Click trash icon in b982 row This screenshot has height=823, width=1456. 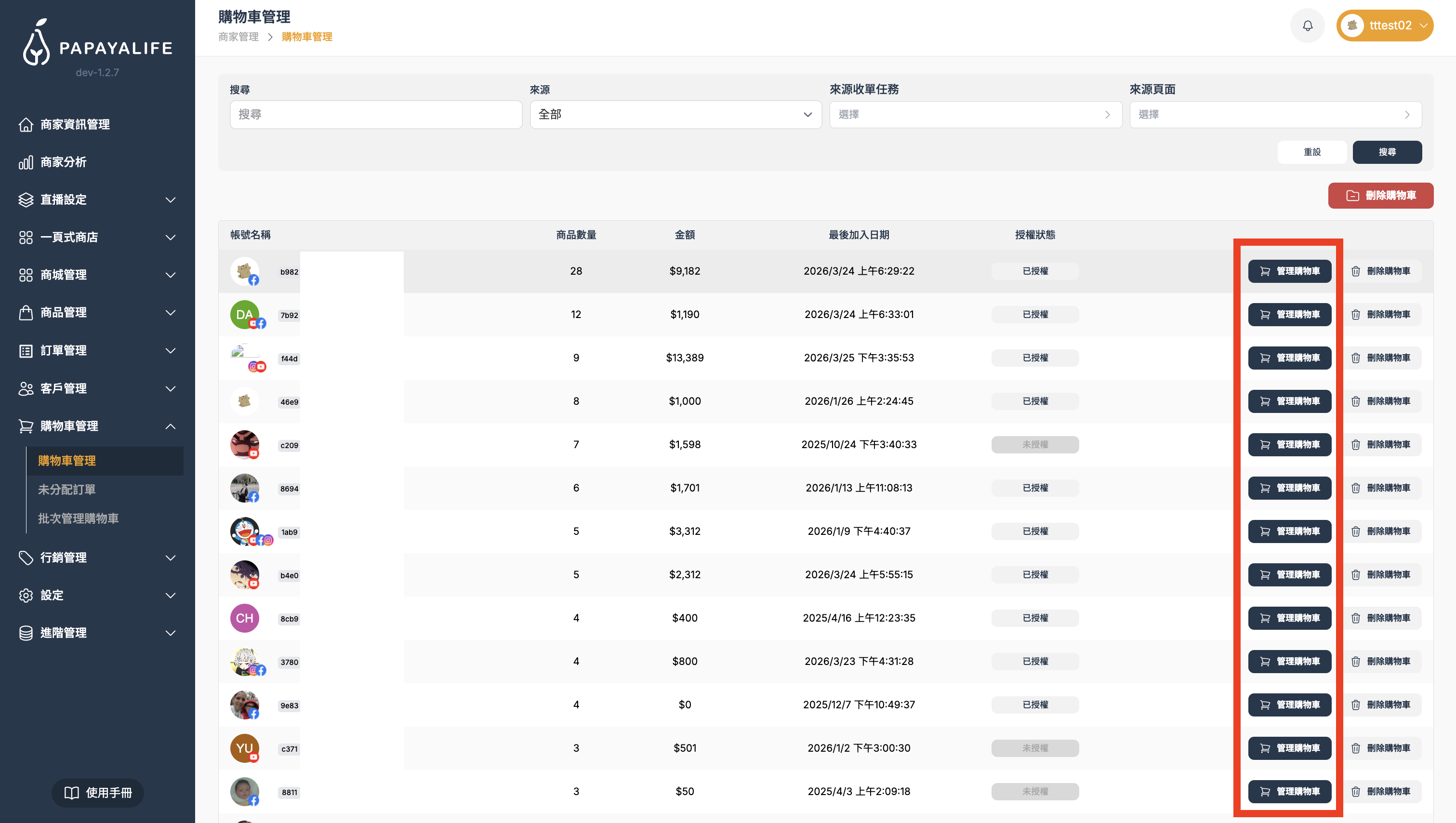pyautogui.click(x=1355, y=271)
